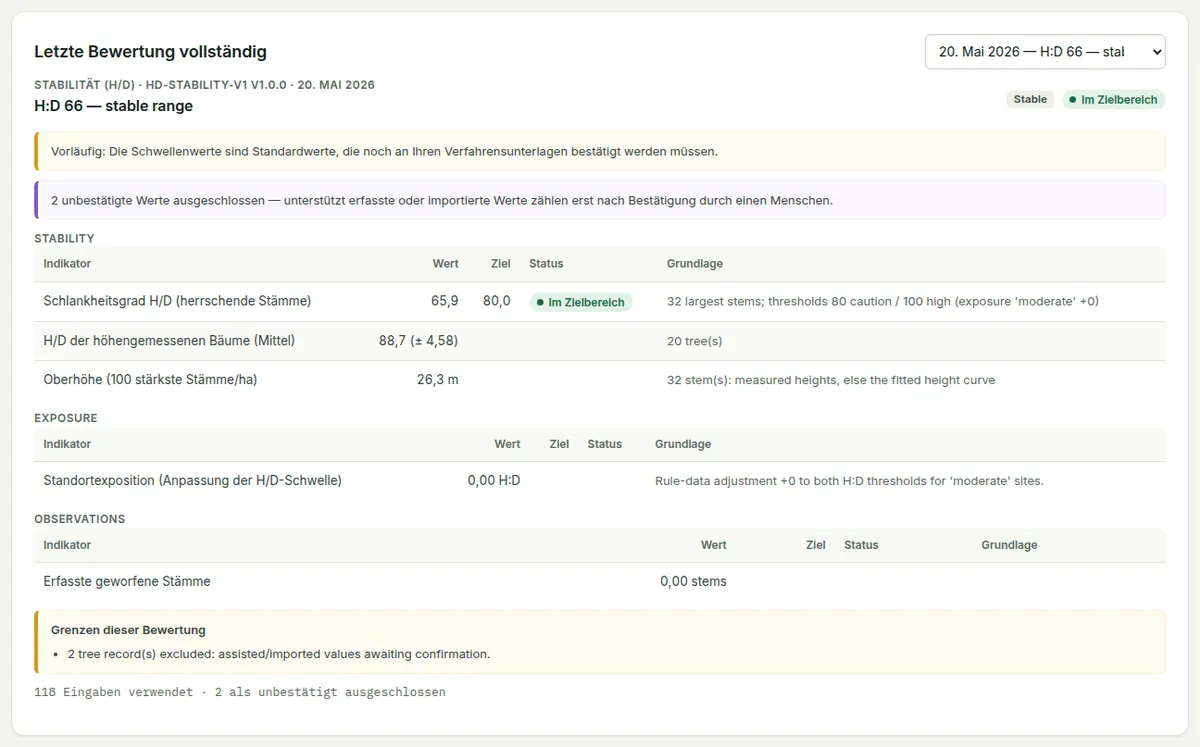1200x747 pixels.
Task: Click the 'Ziel' column header in the Observations table
Action: pos(816,545)
